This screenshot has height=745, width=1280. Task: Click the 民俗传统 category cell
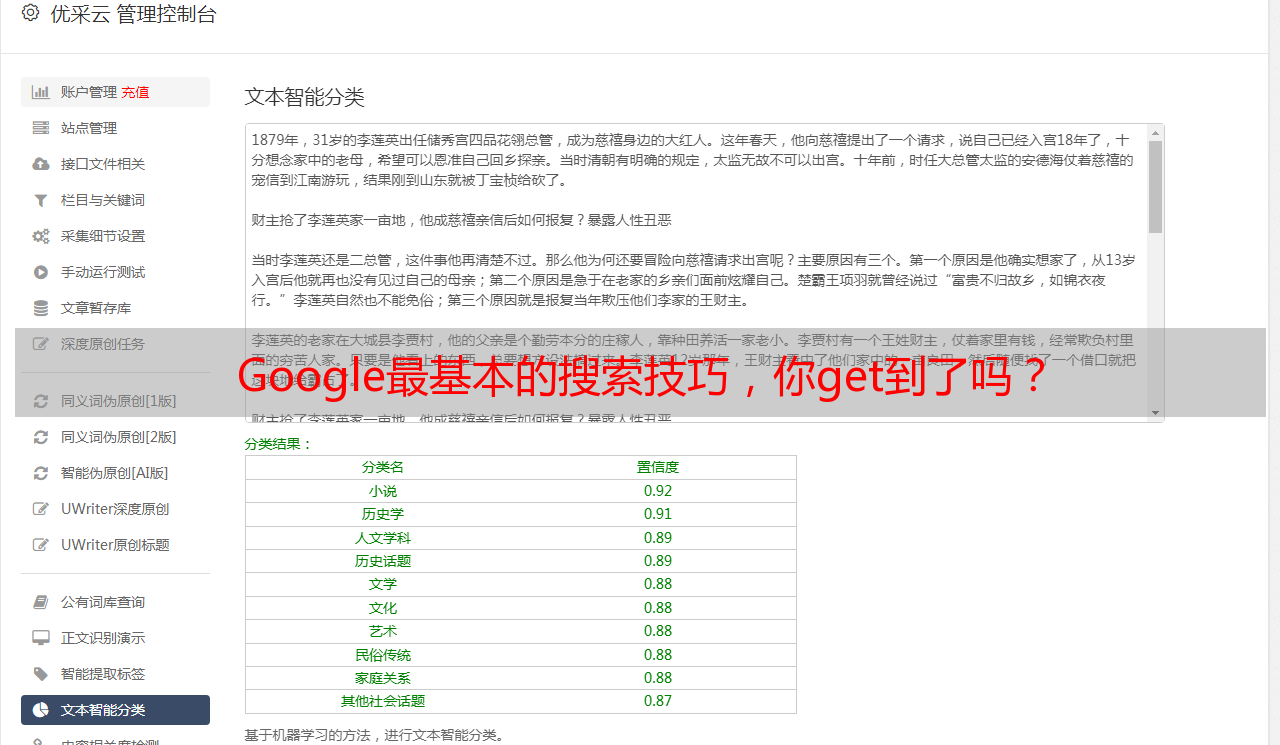[383, 655]
